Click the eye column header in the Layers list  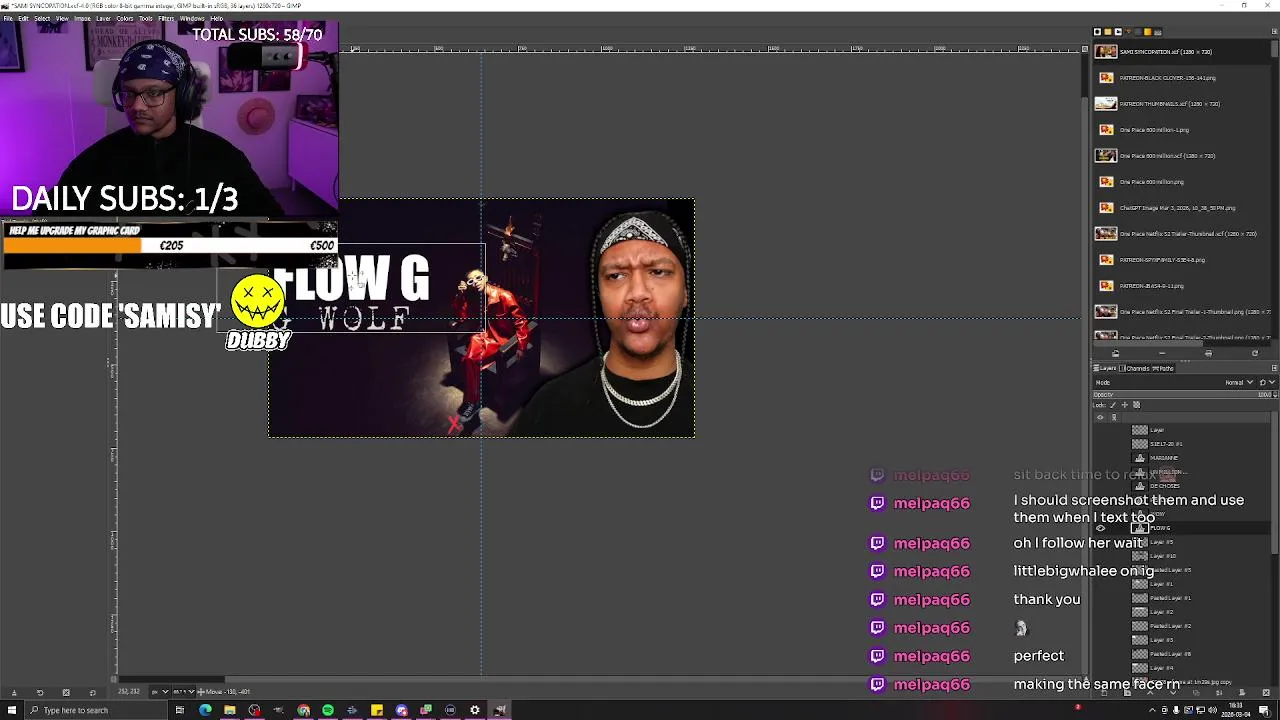pyautogui.click(x=1101, y=417)
